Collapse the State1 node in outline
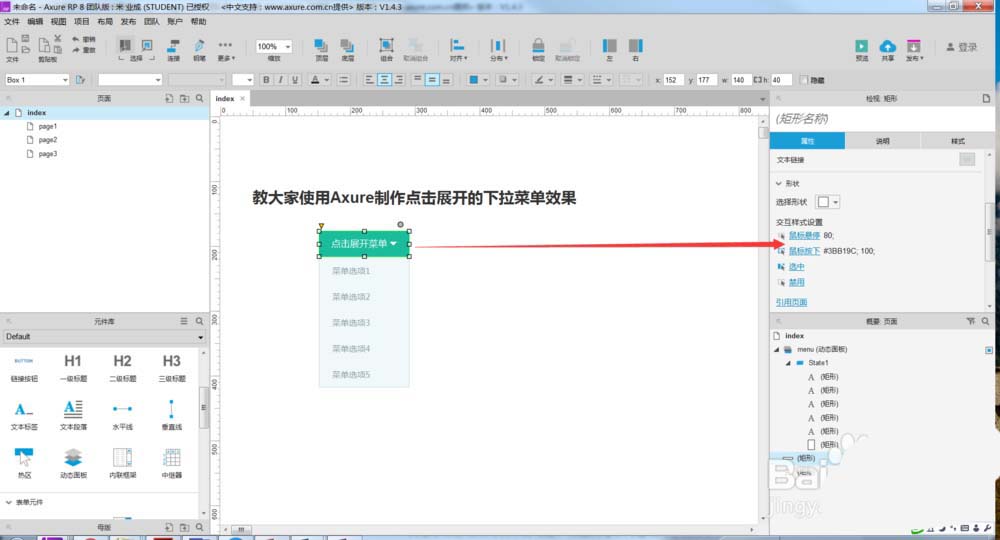The image size is (1000, 540). click(x=788, y=363)
